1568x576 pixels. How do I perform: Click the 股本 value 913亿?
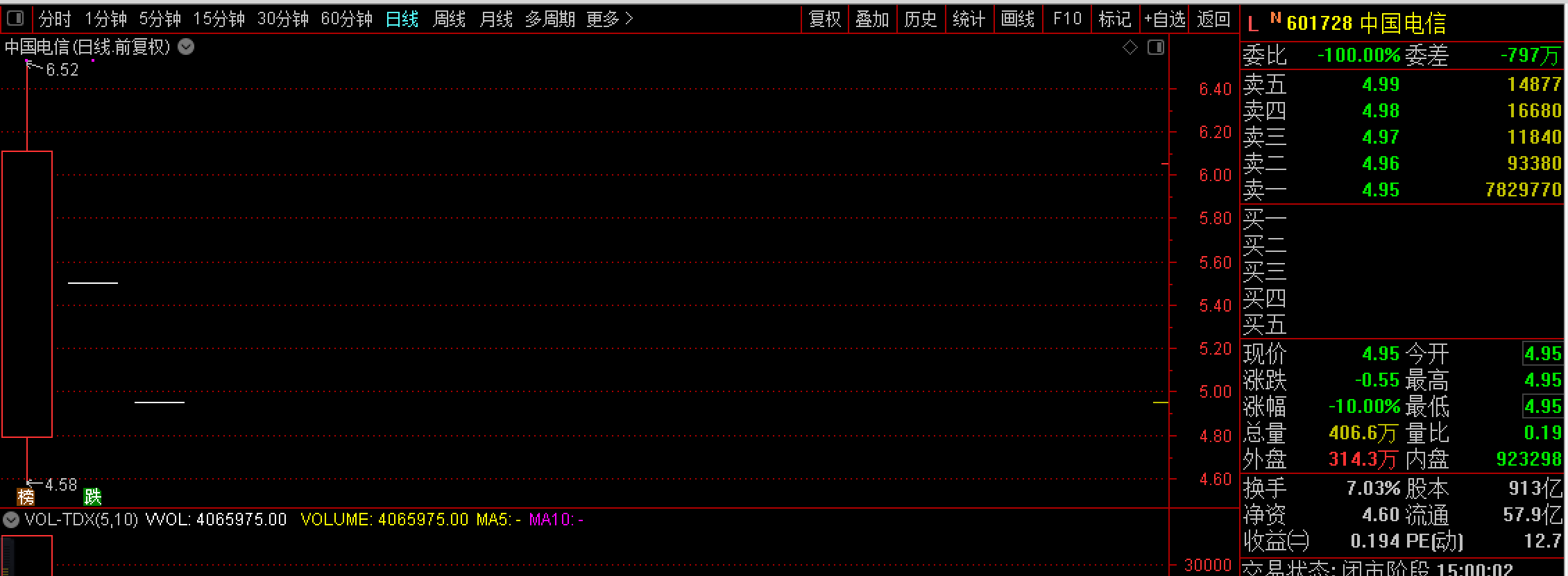click(x=1535, y=489)
